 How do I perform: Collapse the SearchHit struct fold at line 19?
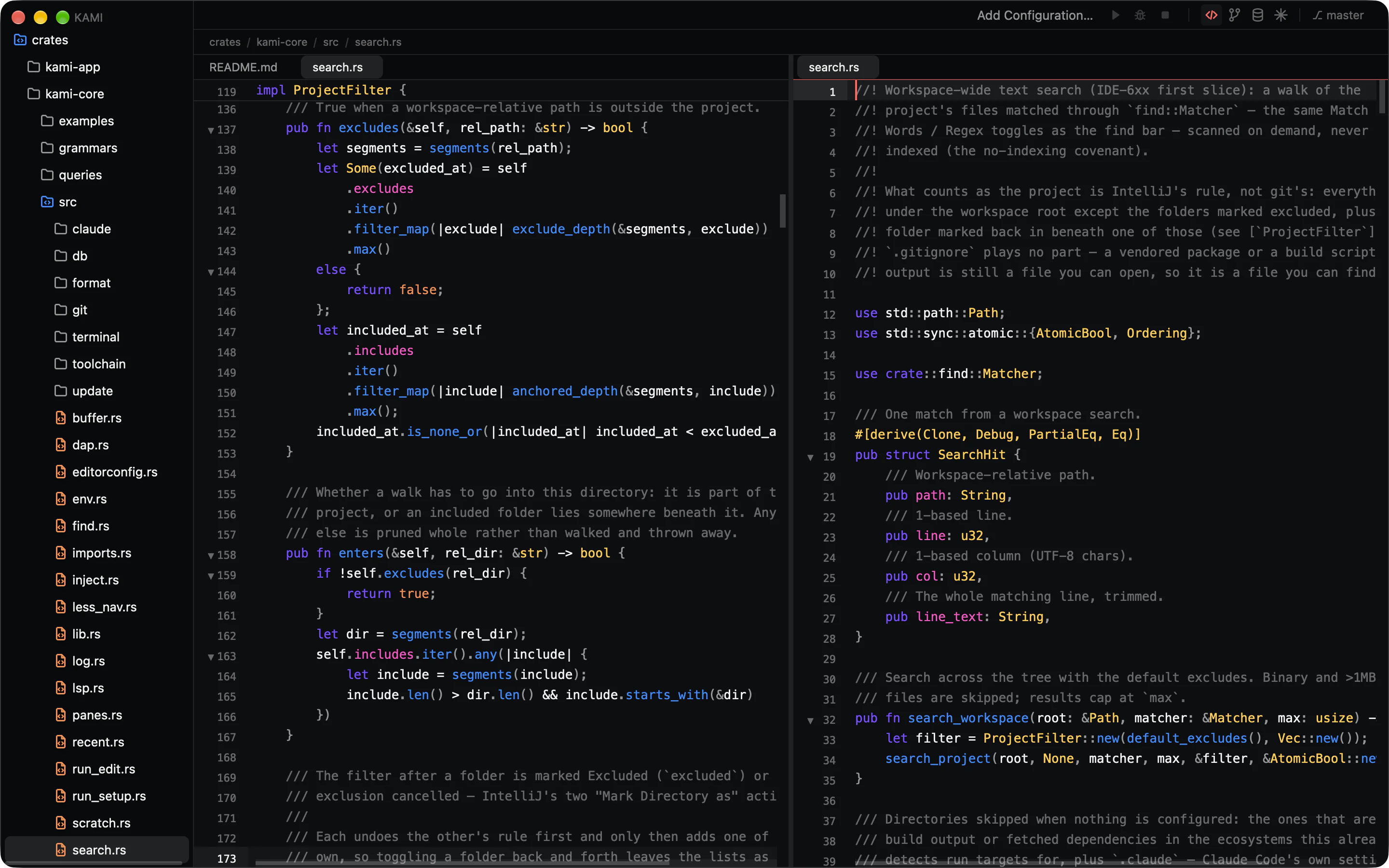click(810, 458)
